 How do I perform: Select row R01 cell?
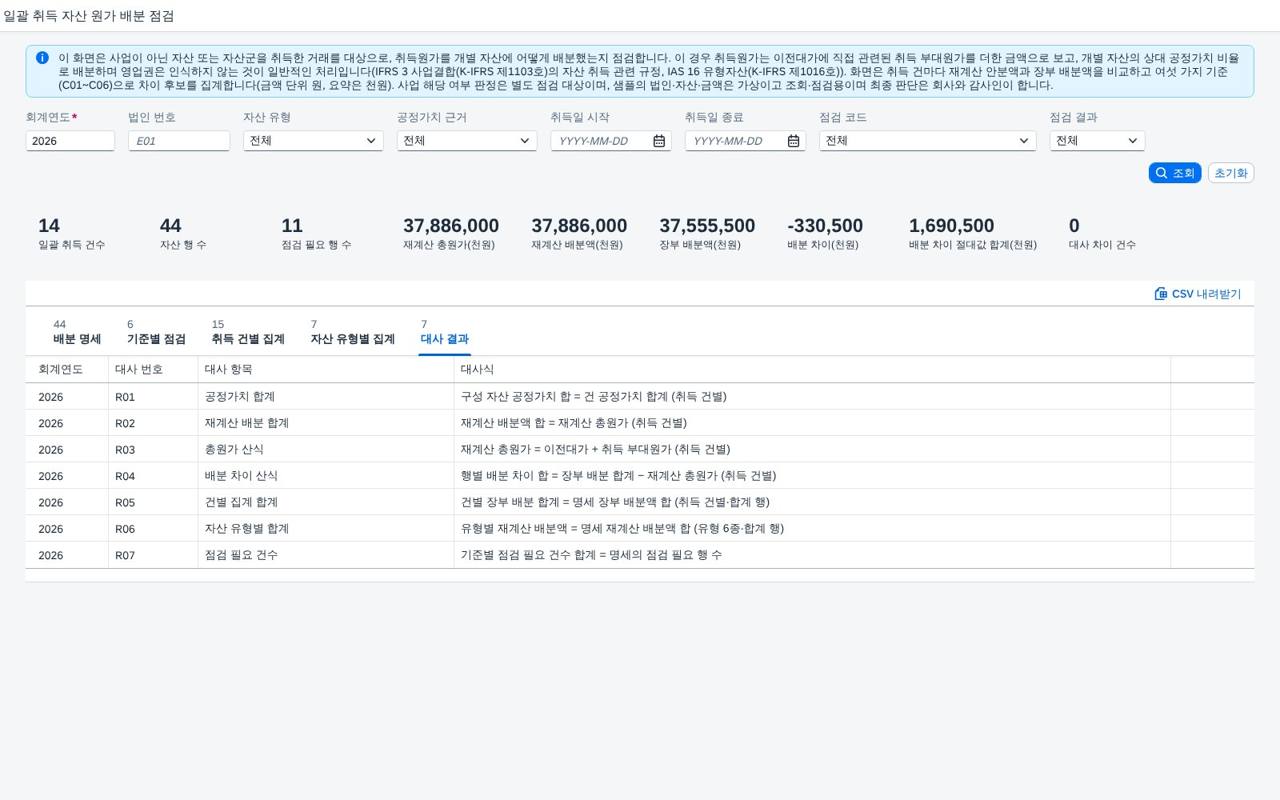(x=153, y=397)
